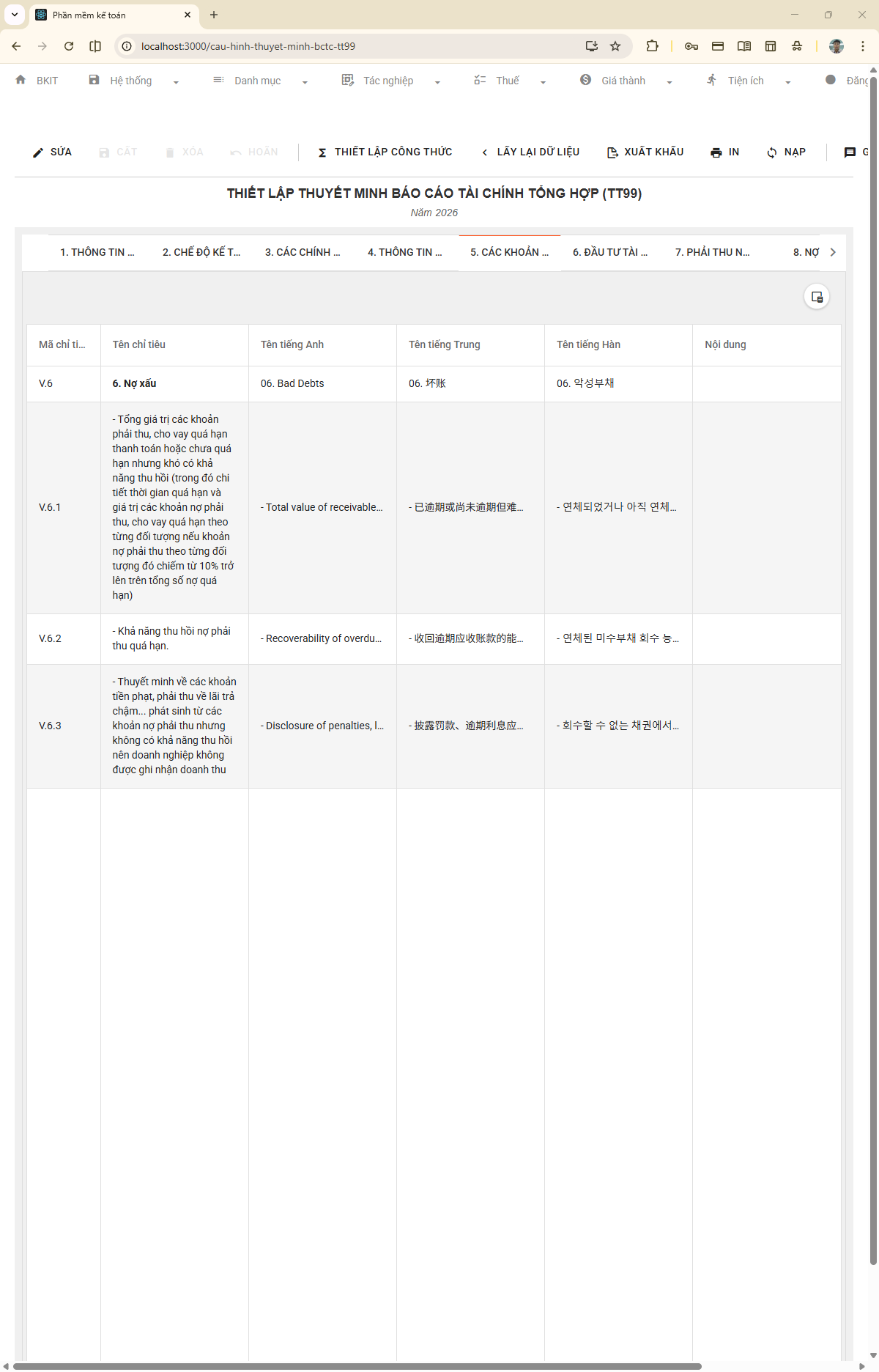Select the cell V.6.1

pos(64,507)
